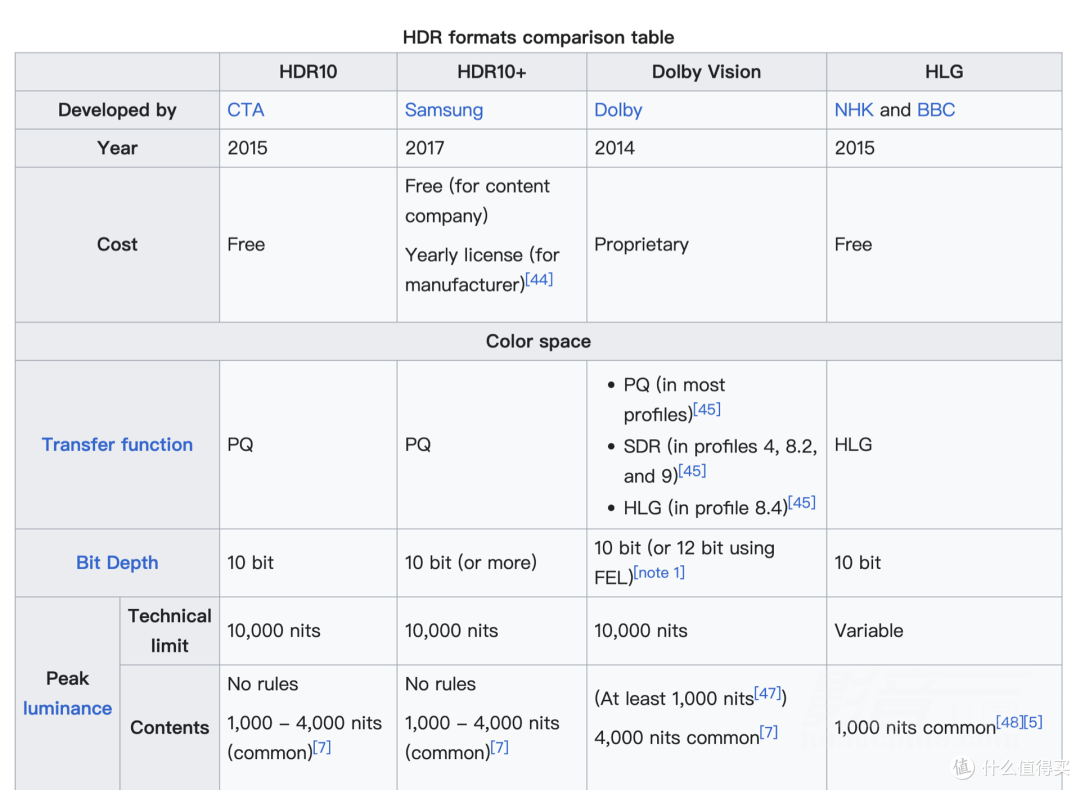The width and height of the screenshot is (1080, 790).
Task: Open citation [7] after 4,000 nits common
Action: [769, 732]
